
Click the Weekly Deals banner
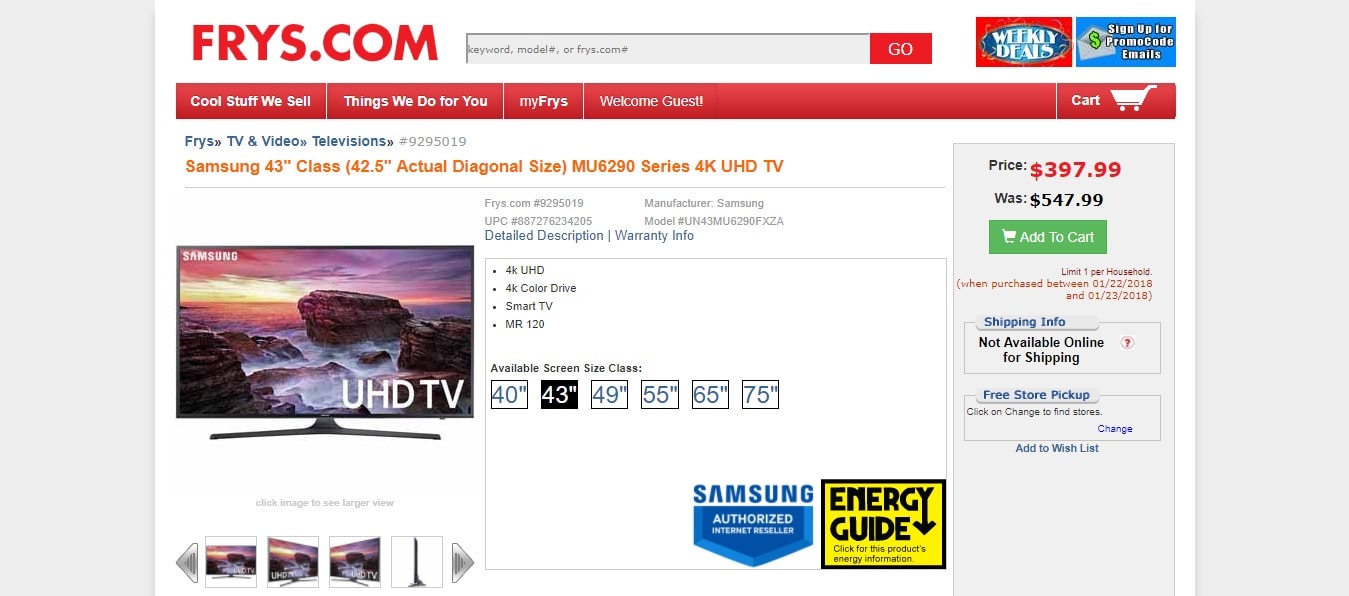coord(1023,42)
